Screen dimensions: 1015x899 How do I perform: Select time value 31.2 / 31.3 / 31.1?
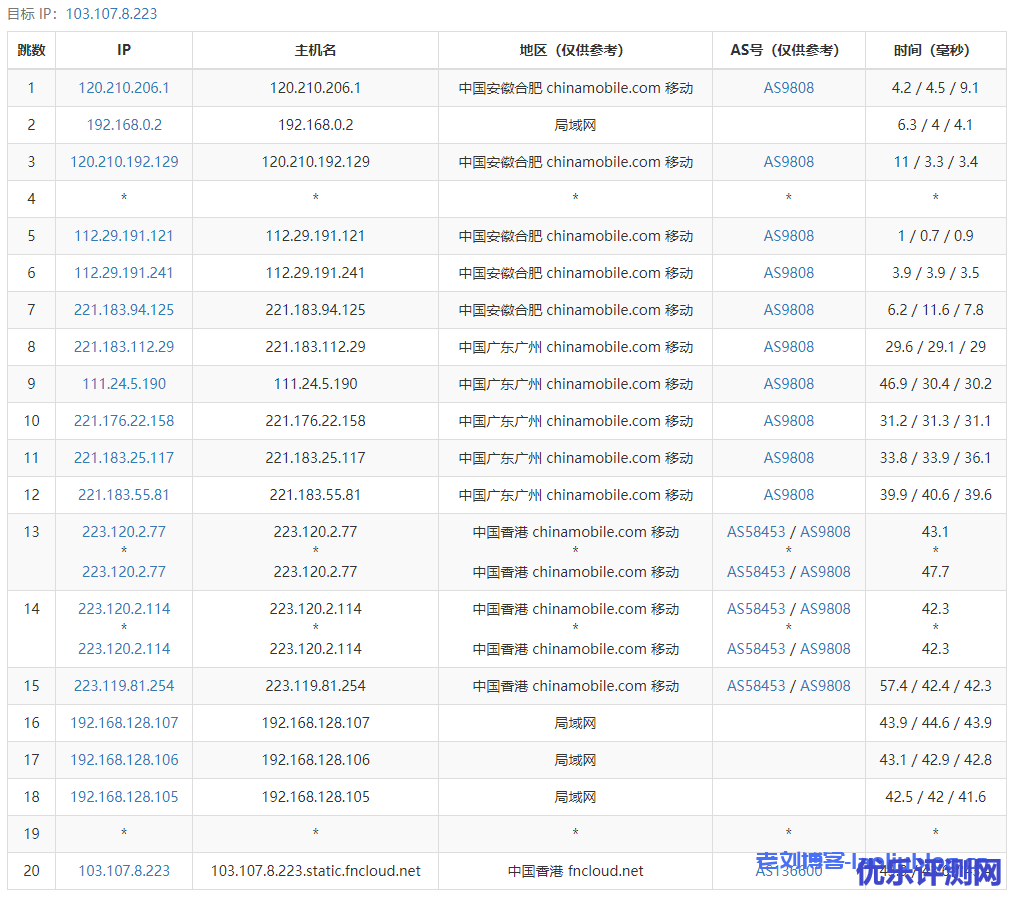935,421
